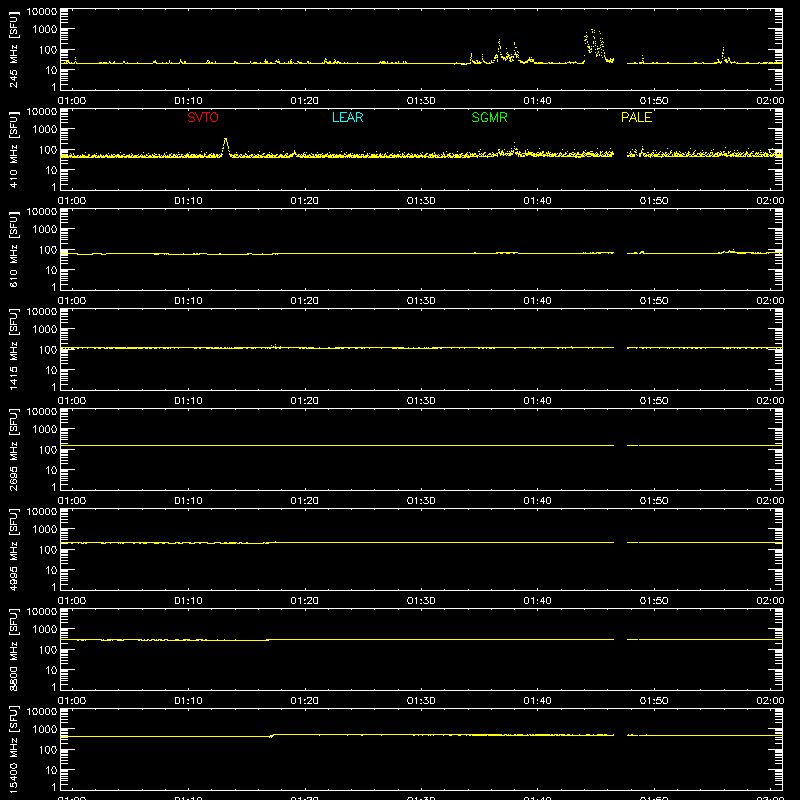
Task: Click the 01:20 time label below 1415 MHz plot
Action: pyautogui.click(x=305, y=401)
